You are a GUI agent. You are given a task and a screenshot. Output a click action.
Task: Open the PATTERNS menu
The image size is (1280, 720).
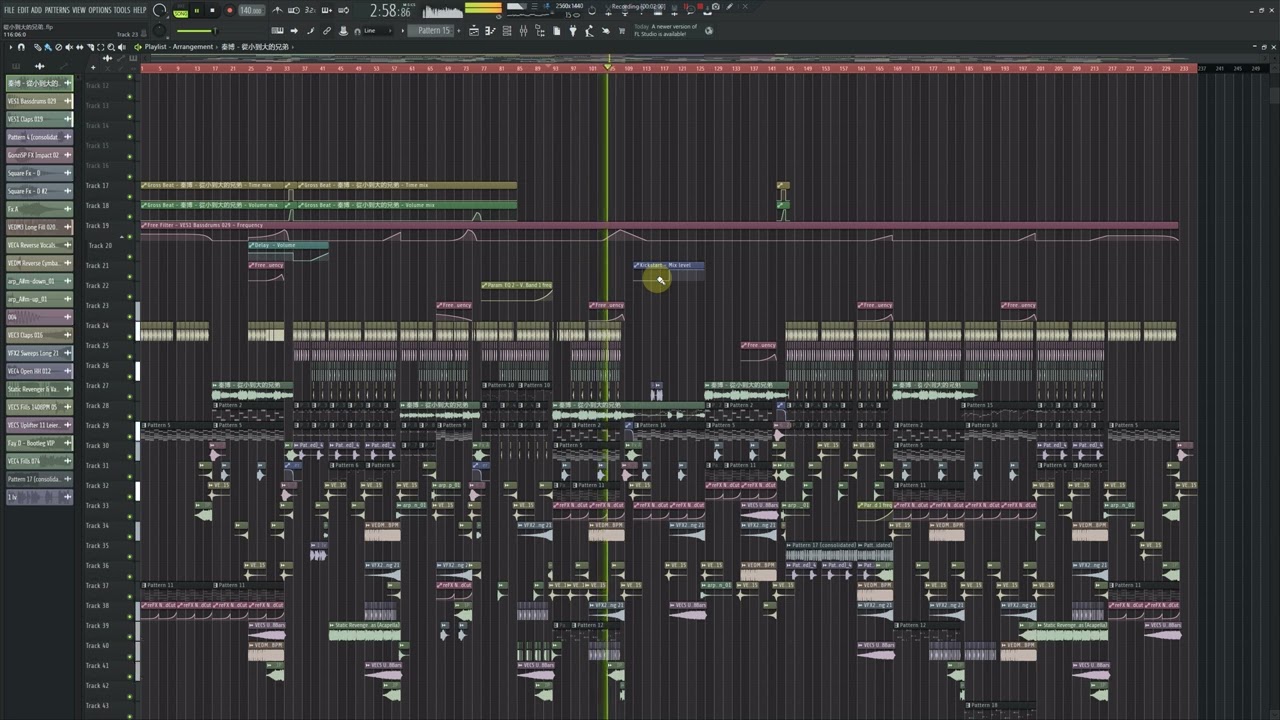point(57,10)
